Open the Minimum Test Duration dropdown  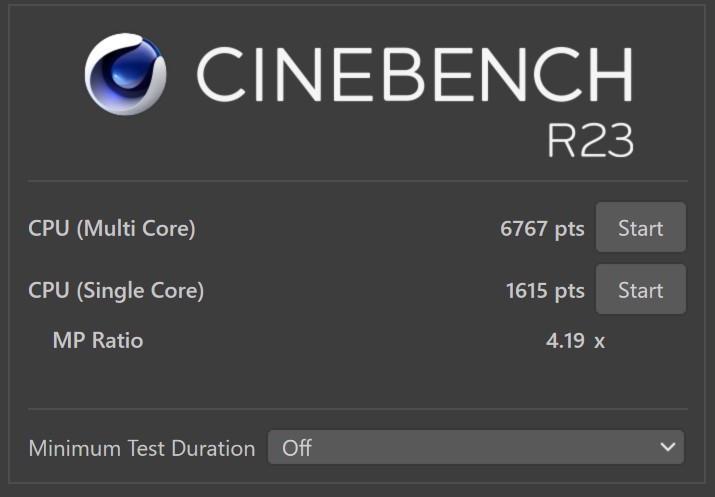(x=476, y=447)
